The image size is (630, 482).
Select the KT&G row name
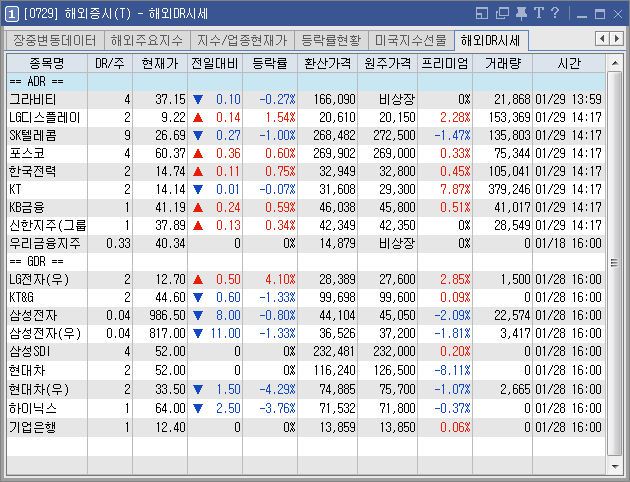[22, 297]
